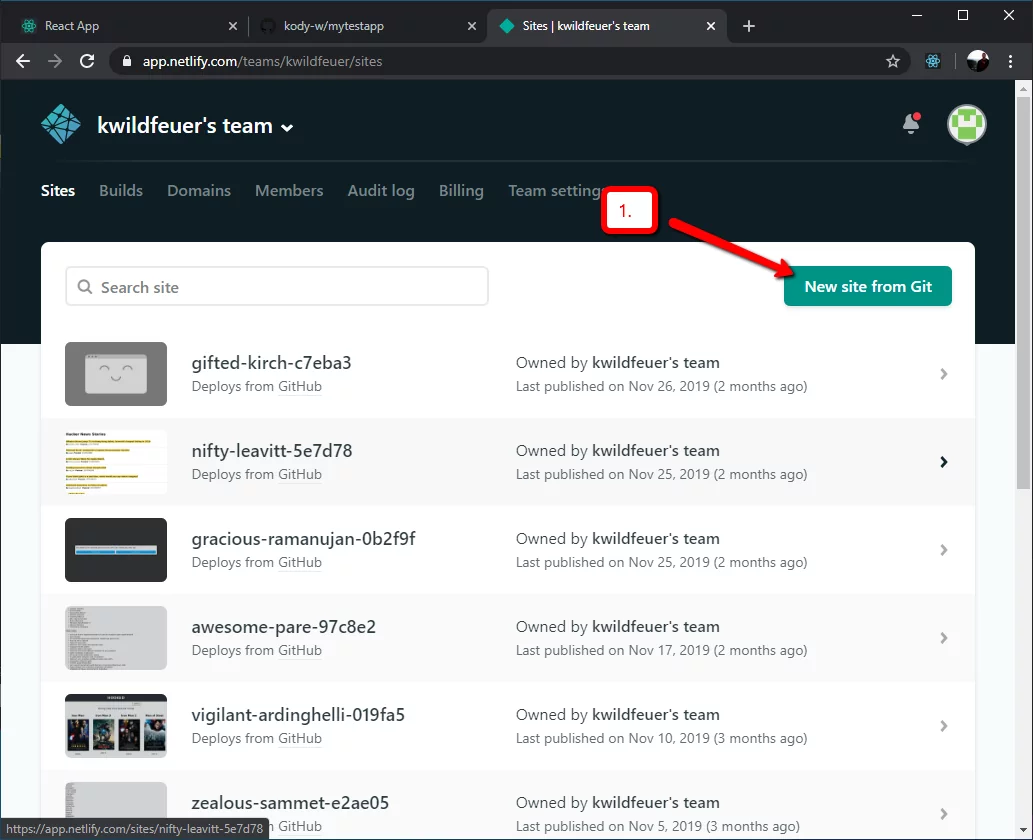Select the Sites nav item
The width and height of the screenshot is (1033, 840).
(x=58, y=190)
